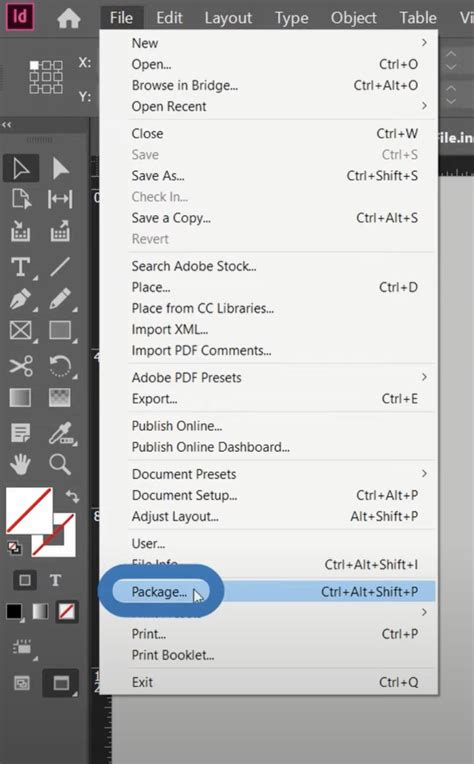Apply None red-slash swatch
This screenshot has height=764, width=474.
pos(66,611)
